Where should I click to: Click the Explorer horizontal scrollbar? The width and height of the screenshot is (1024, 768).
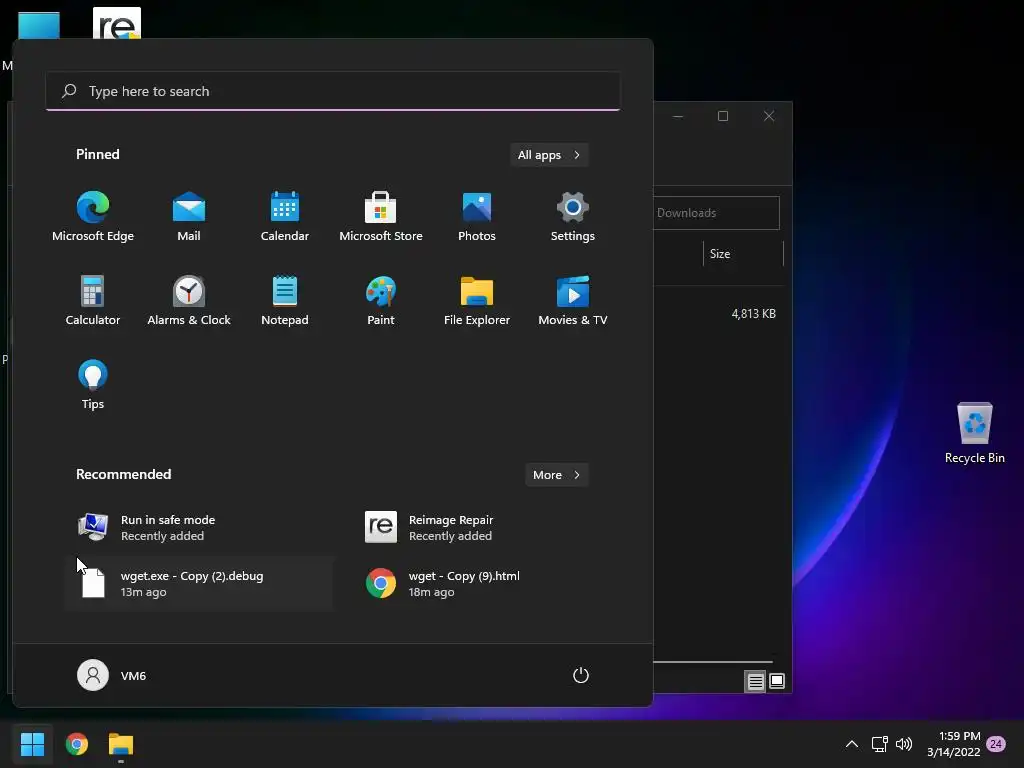click(713, 662)
